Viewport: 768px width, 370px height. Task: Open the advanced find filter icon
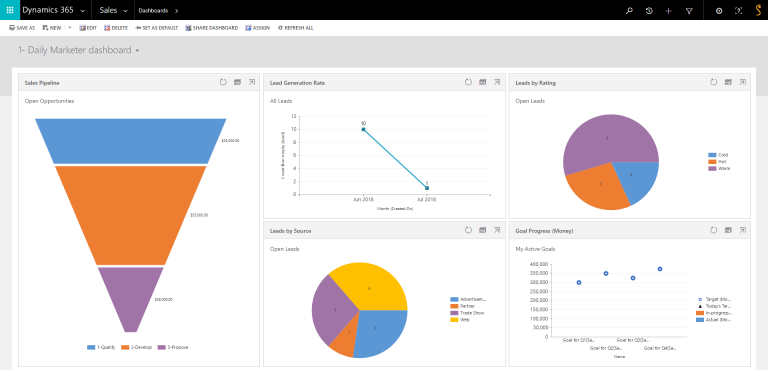point(689,10)
